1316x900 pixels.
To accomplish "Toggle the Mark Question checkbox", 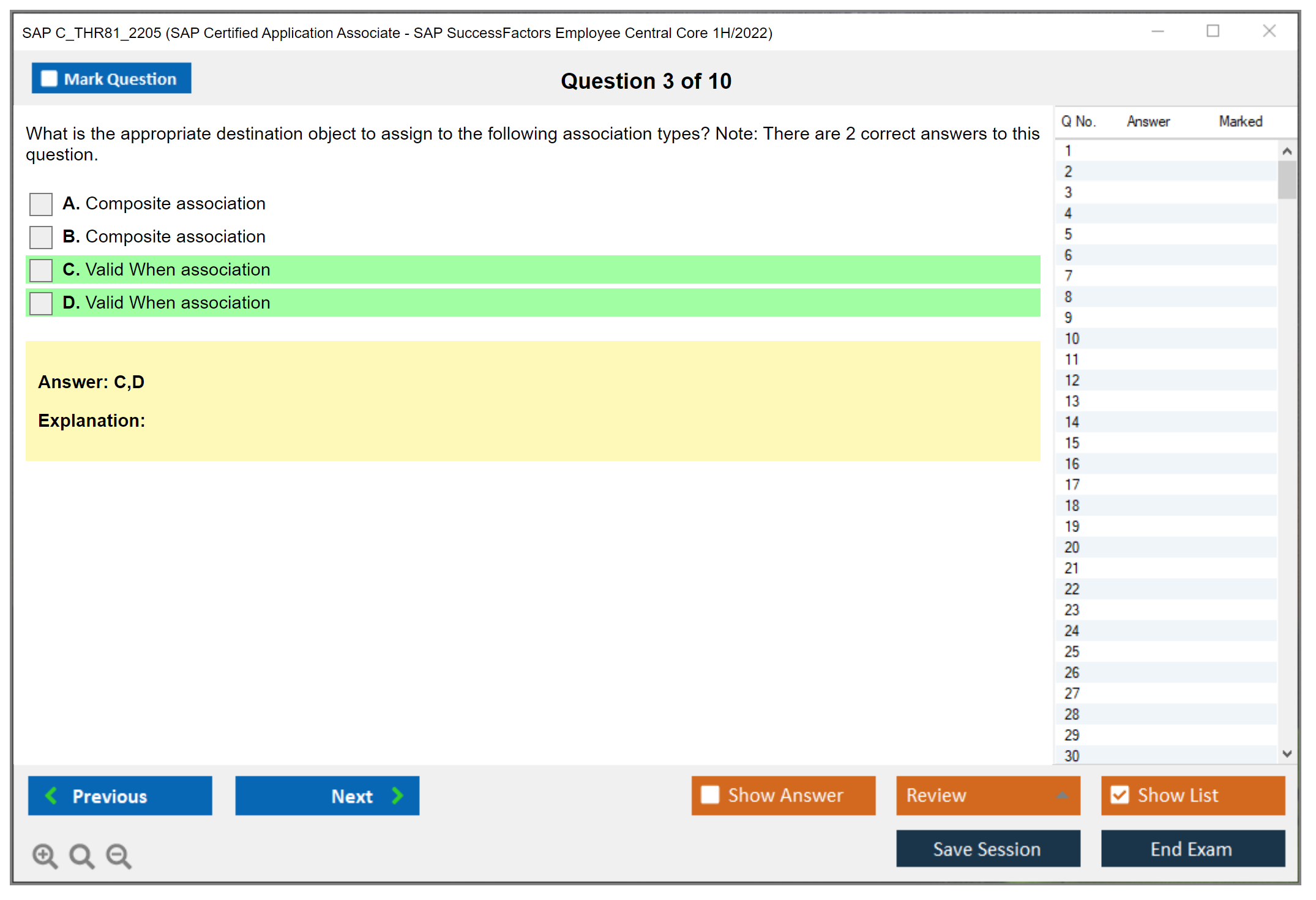I will click(49, 79).
